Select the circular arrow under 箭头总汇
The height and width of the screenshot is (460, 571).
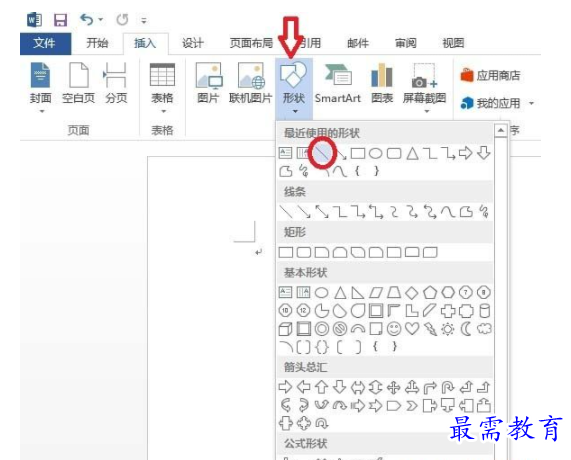coord(321,424)
